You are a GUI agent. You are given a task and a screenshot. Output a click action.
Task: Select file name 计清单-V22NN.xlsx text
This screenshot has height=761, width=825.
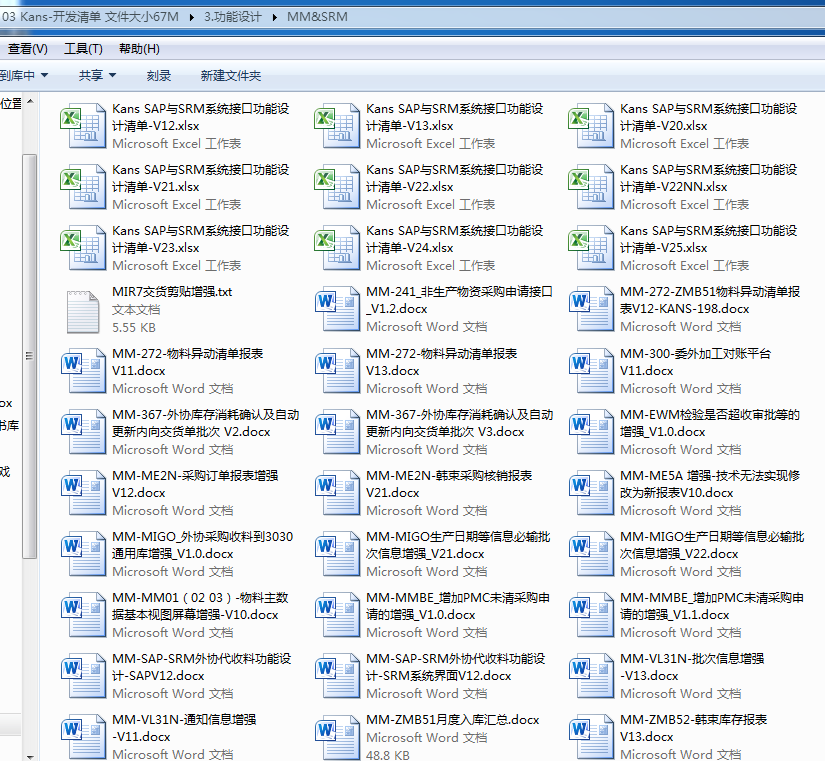point(673,187)
